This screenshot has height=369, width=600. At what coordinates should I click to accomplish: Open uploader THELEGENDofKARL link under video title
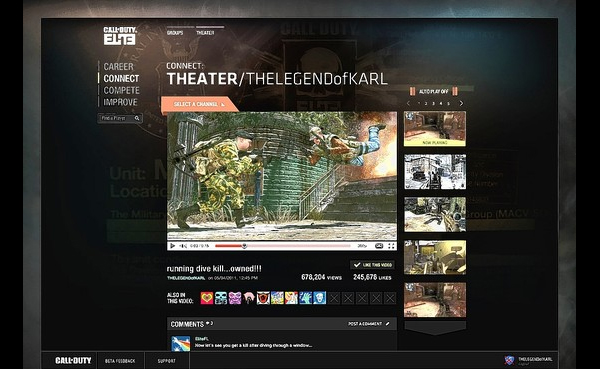point(186,278)
